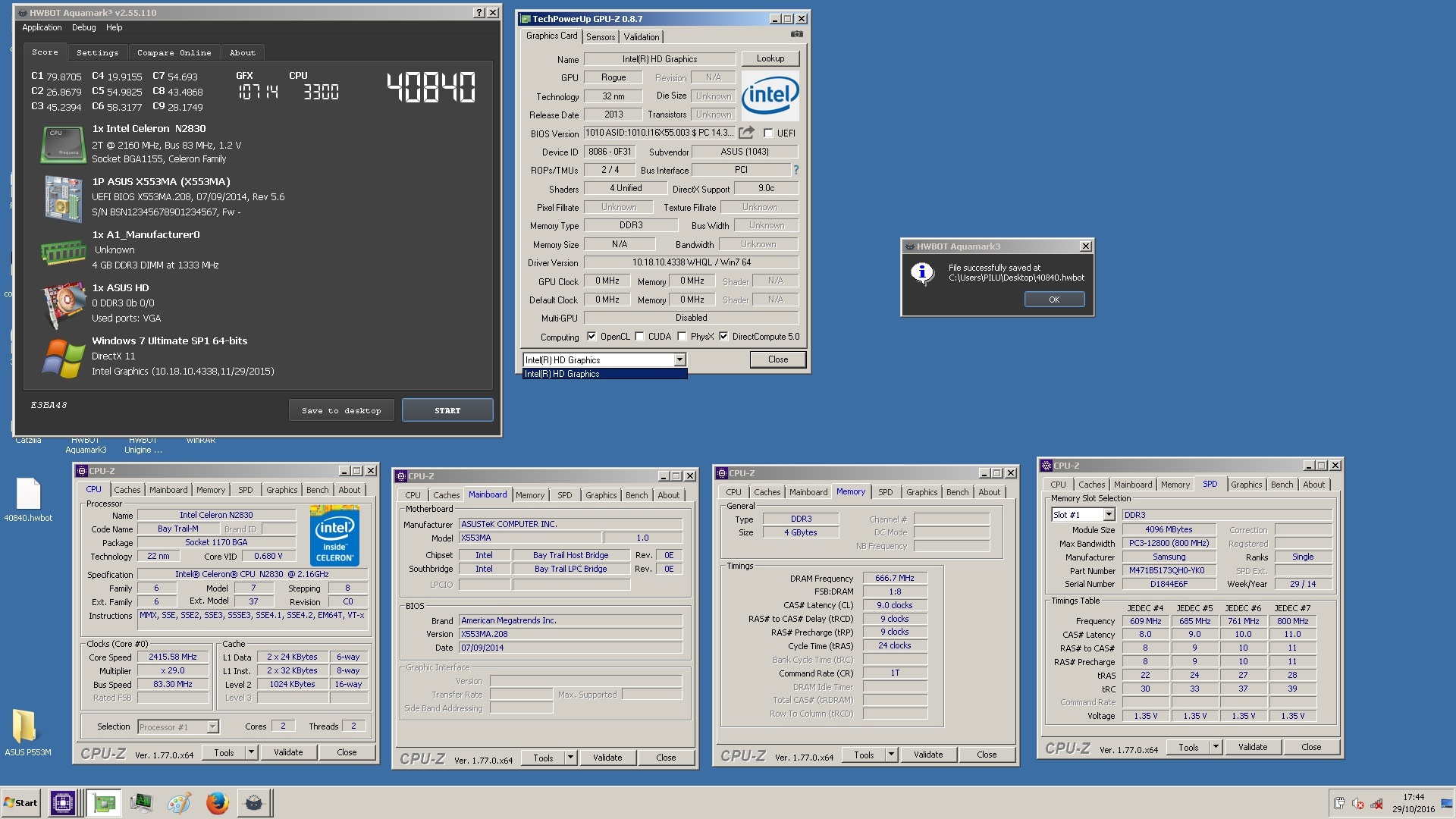The width and height of the screenshot is (1456, 819).
Task: Click the Windows logo icon in Aquamark
Action: pyautogui.click(x=62, y=358)
